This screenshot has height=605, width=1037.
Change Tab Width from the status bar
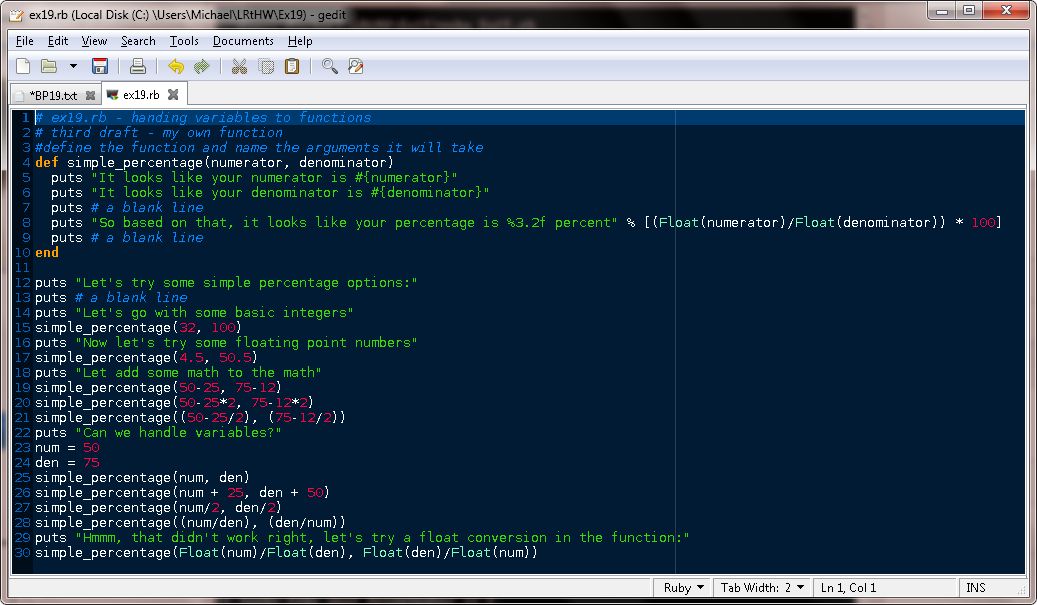point(763,587)
